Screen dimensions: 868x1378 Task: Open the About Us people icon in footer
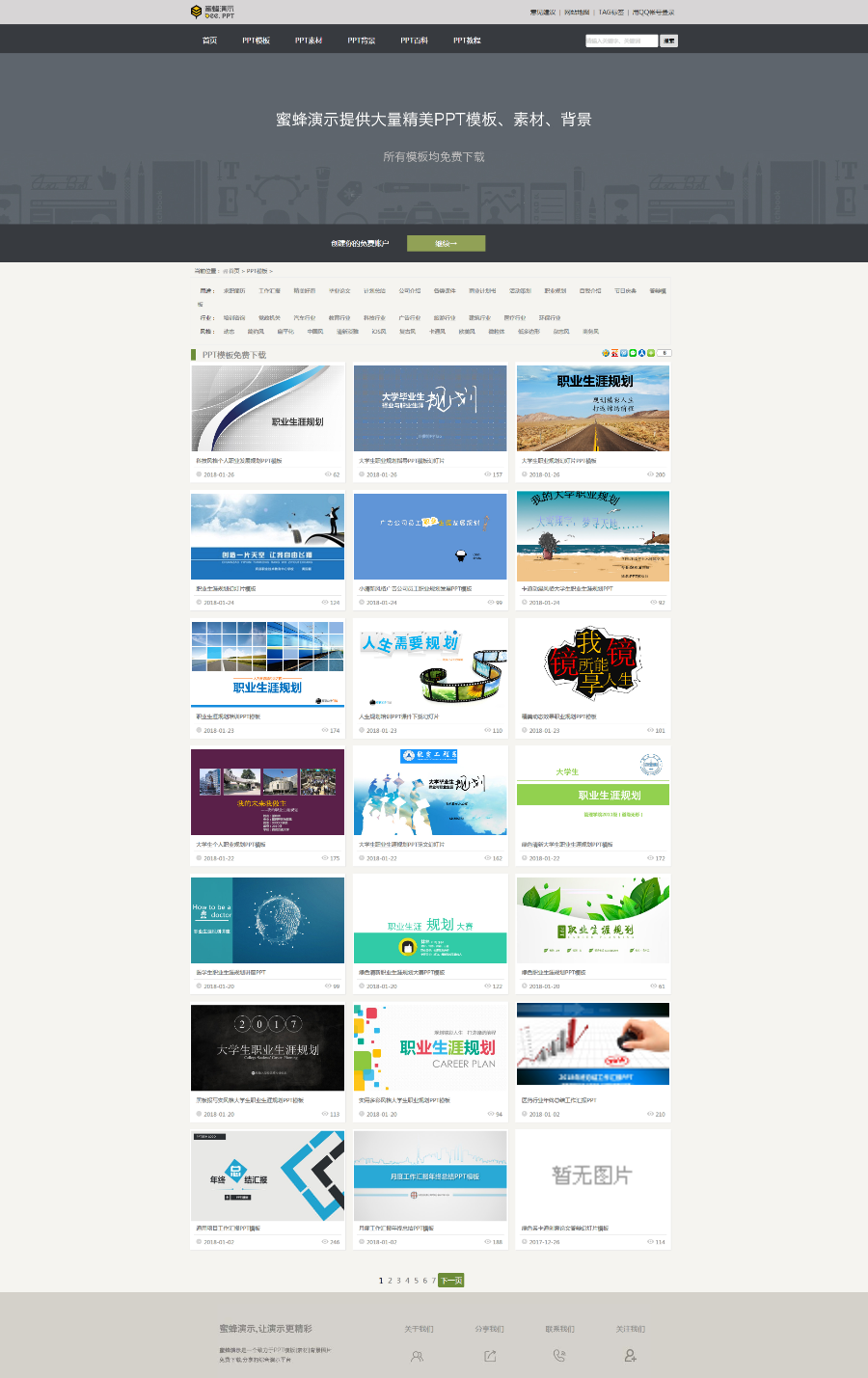pos(418,1356)
